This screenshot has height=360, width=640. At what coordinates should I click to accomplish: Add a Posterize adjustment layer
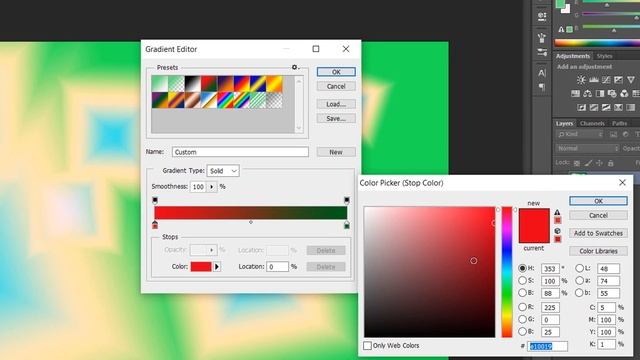pos(594,108)
